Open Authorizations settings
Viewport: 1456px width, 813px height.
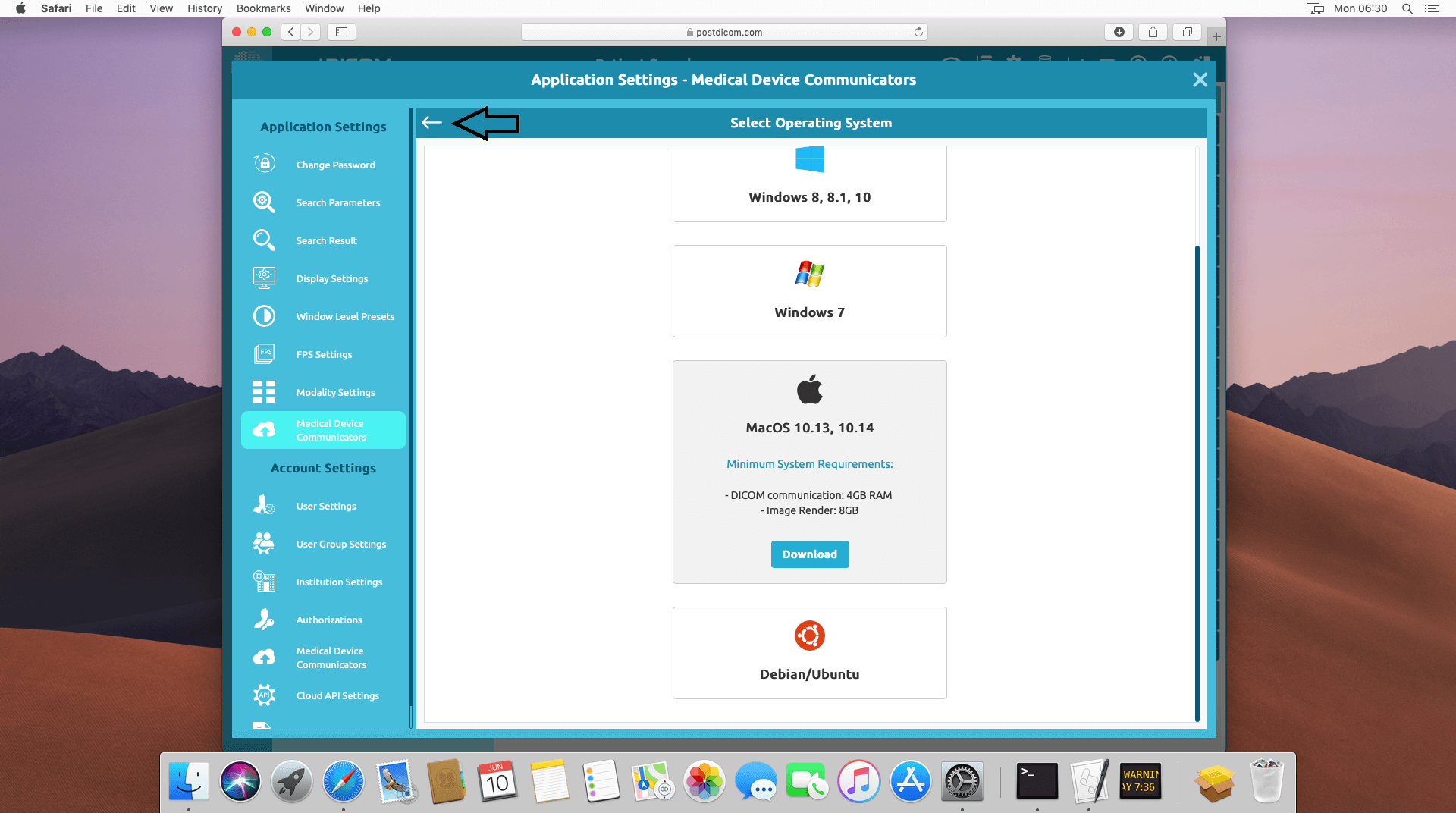323,620
